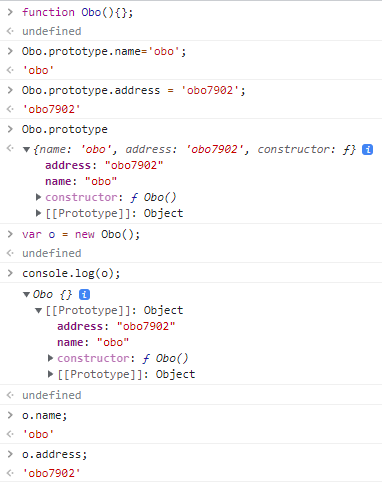
Task: Click address: "obo7902" in logged Obo object
Action: [x=116, y=326]
